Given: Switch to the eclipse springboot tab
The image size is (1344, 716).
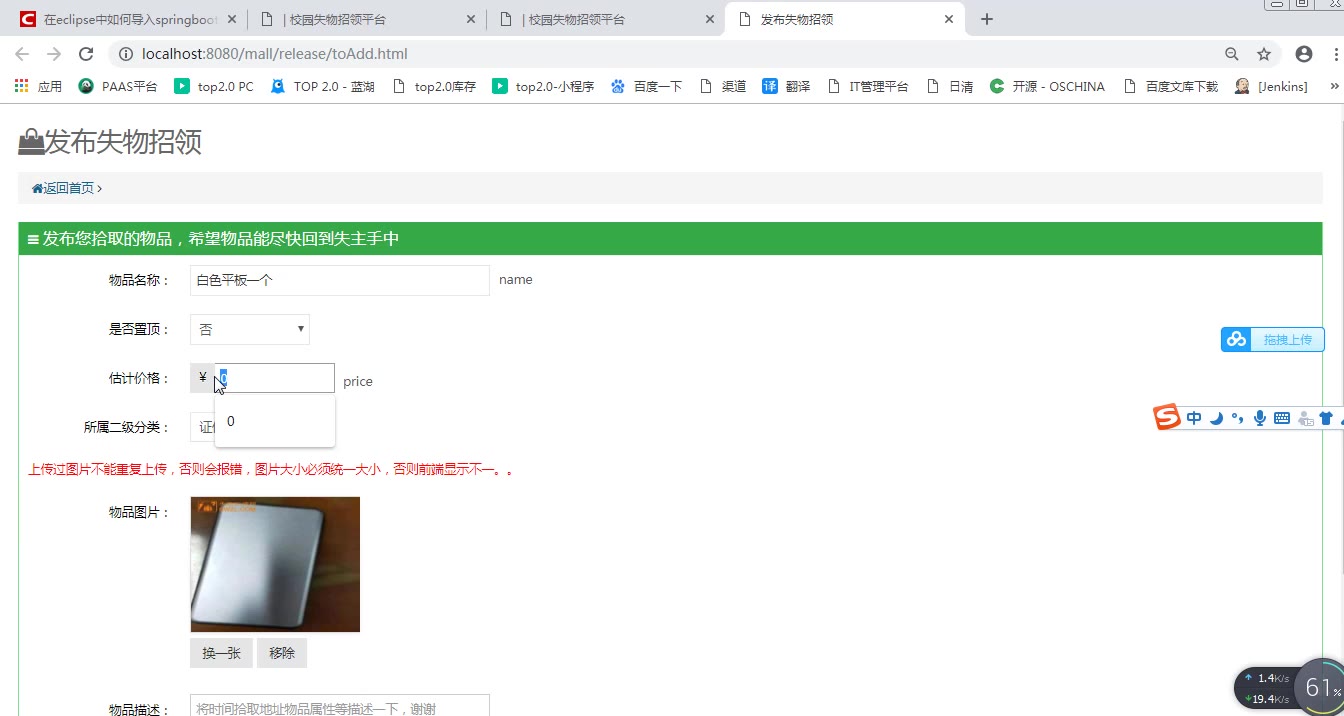Looking at the screenshot, I should [128, 19].
